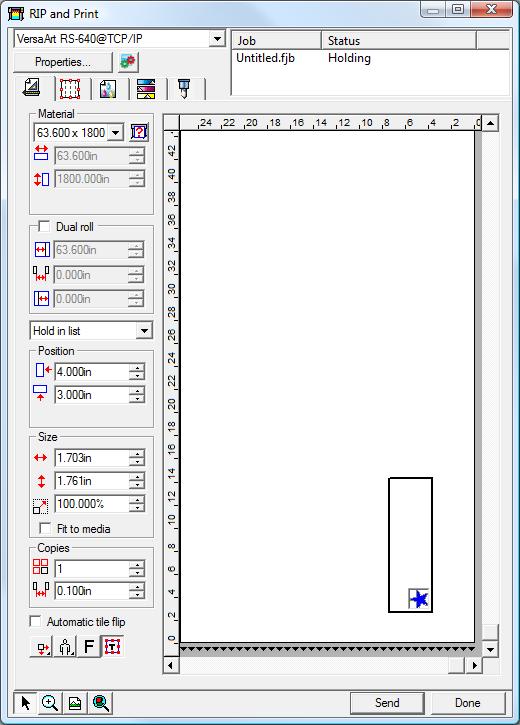Screen dimensions: 520x725
Task: Click the blue star thumbnail in preview
Action: click(419, 599)
